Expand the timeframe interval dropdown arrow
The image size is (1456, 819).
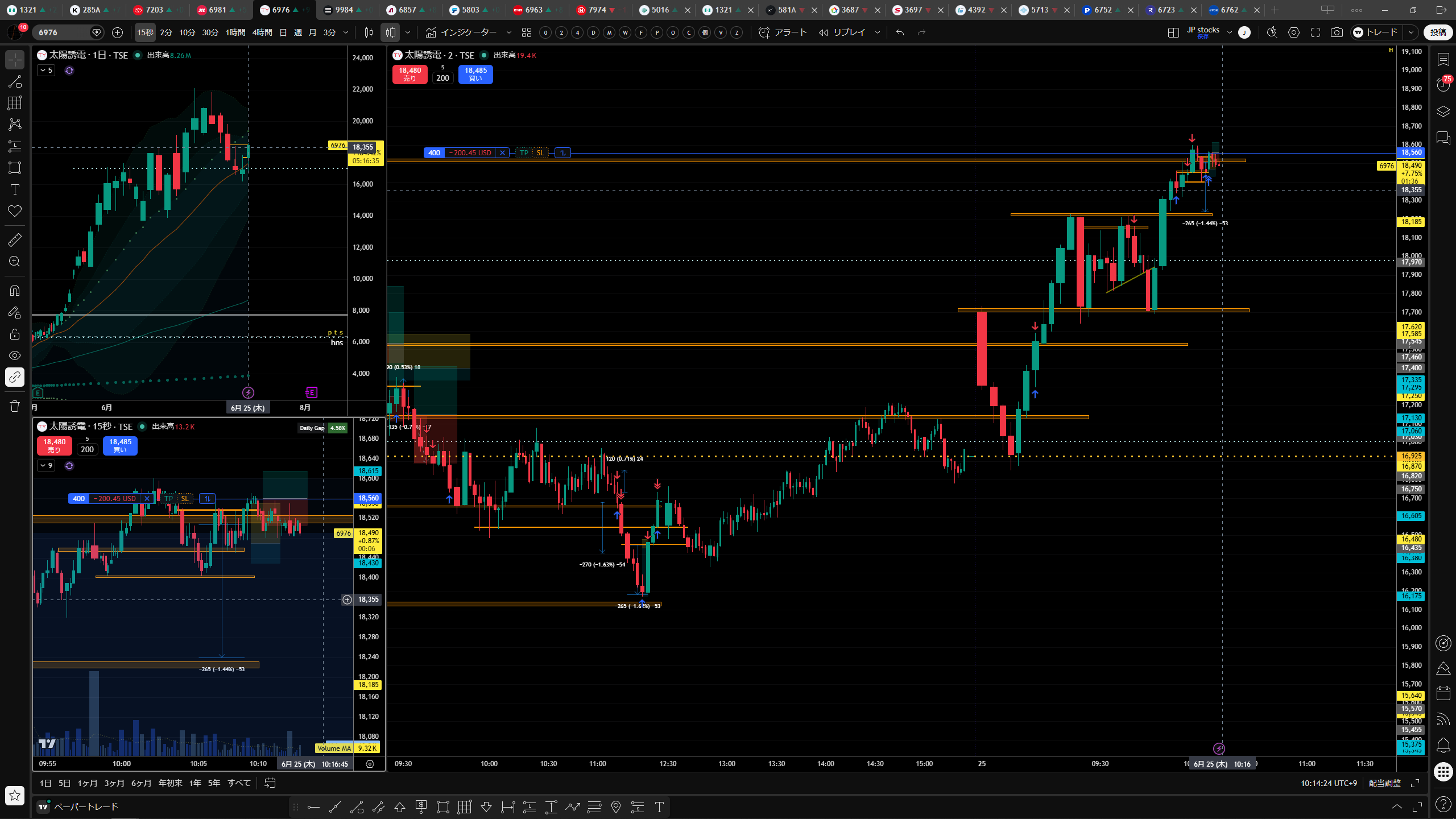(x=345, y=32)
